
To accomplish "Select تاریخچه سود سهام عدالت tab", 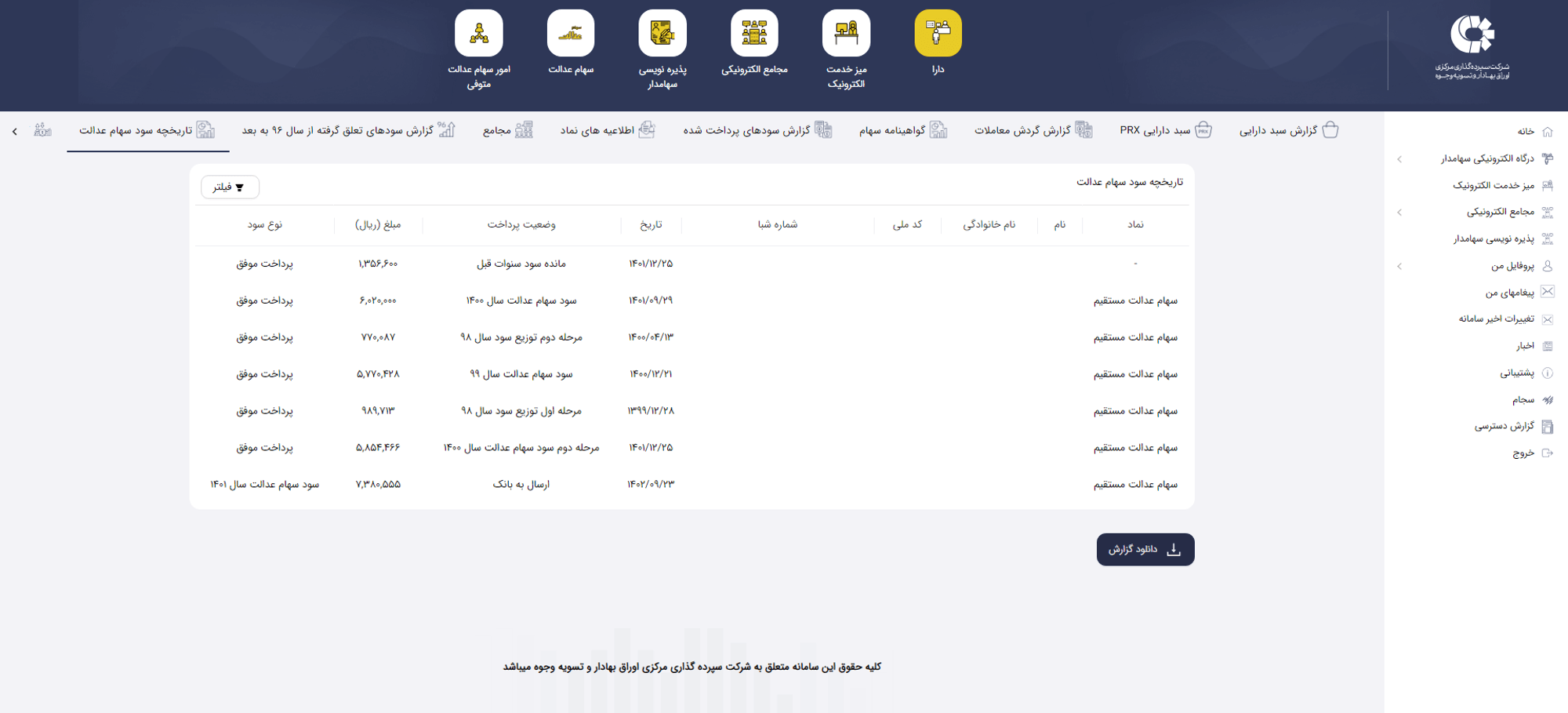I will click(x=147, y=130).
